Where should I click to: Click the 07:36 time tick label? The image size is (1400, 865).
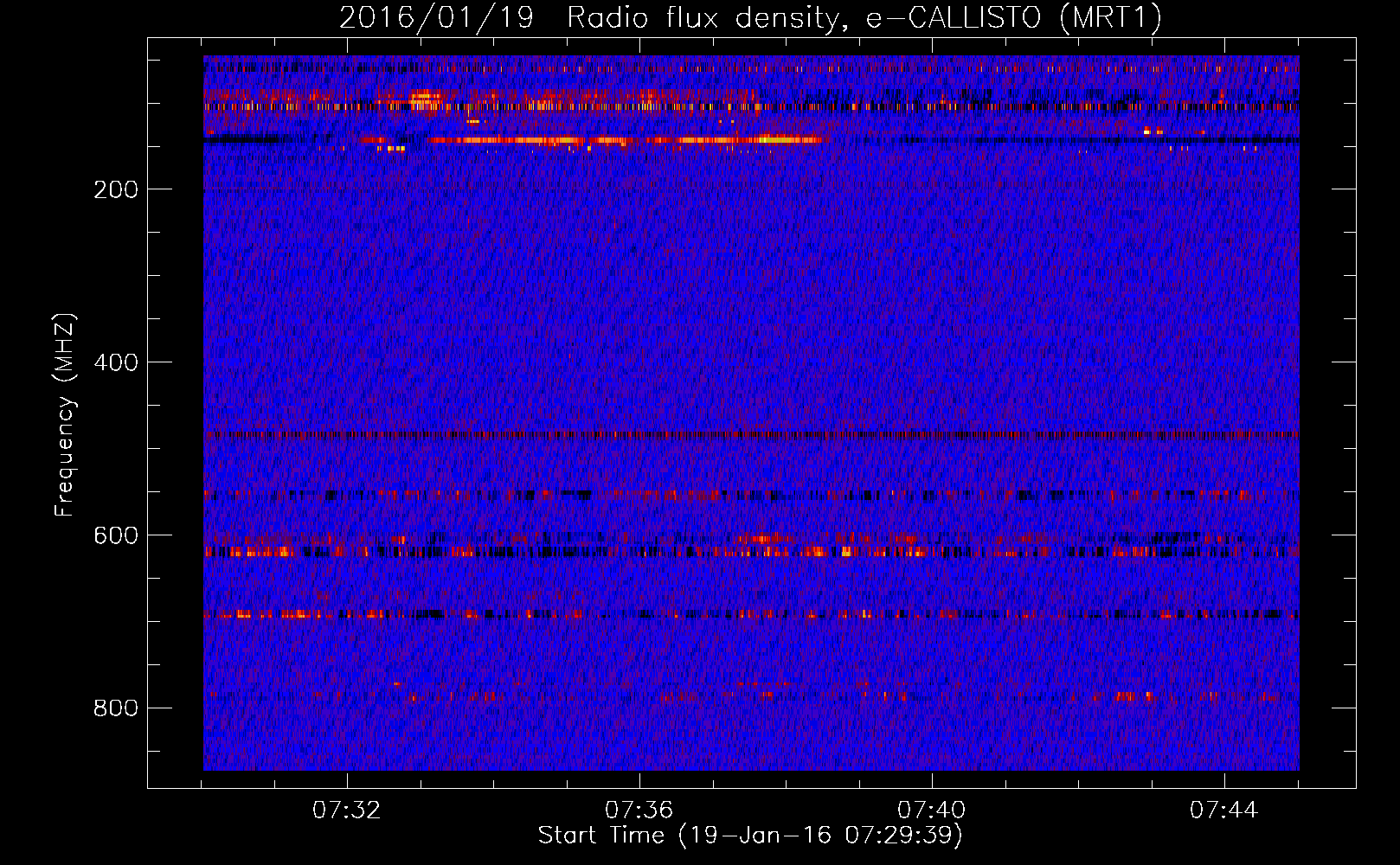(639, 811)
